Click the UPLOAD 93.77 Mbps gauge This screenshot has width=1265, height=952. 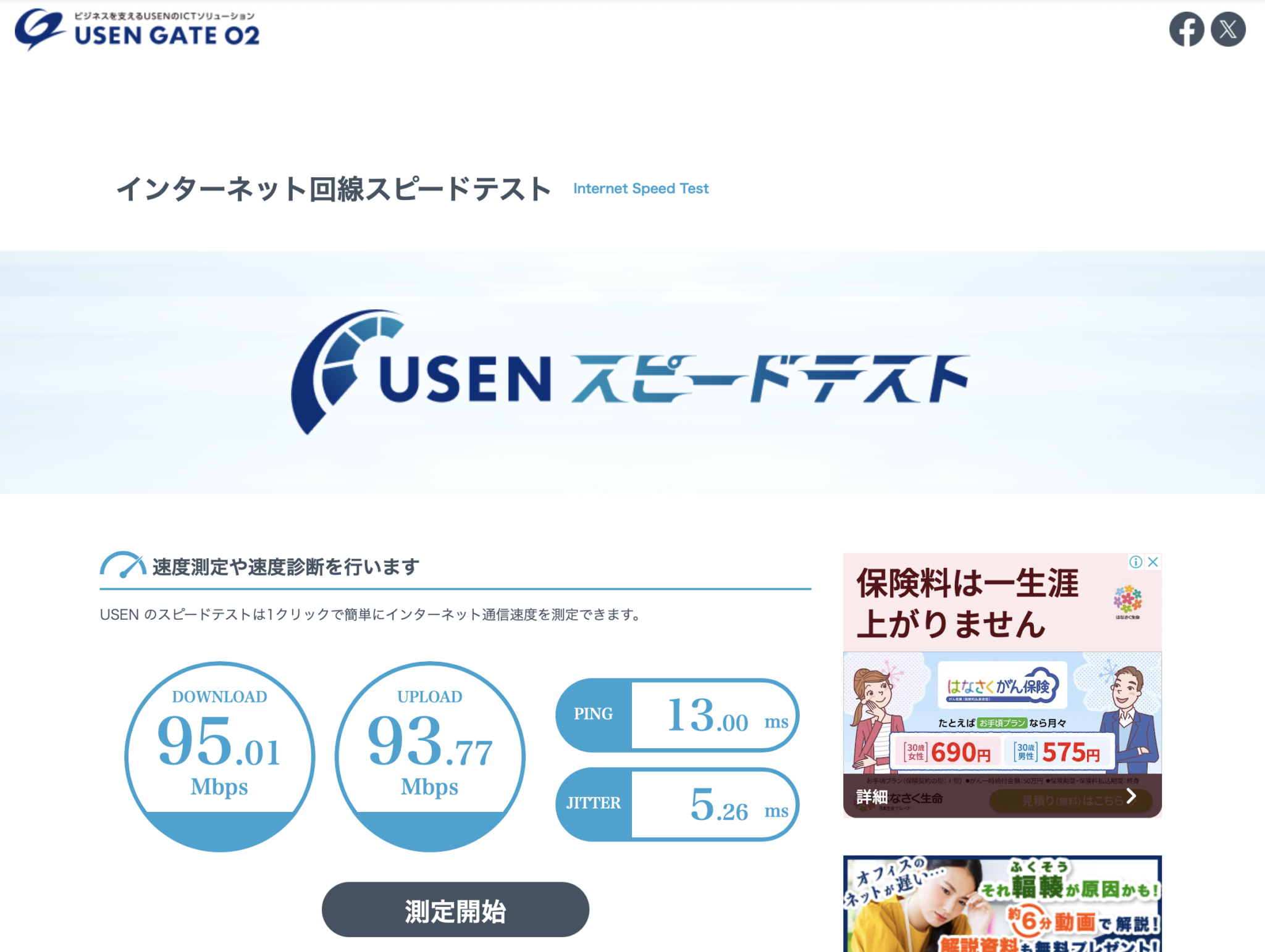coord(430,757)
